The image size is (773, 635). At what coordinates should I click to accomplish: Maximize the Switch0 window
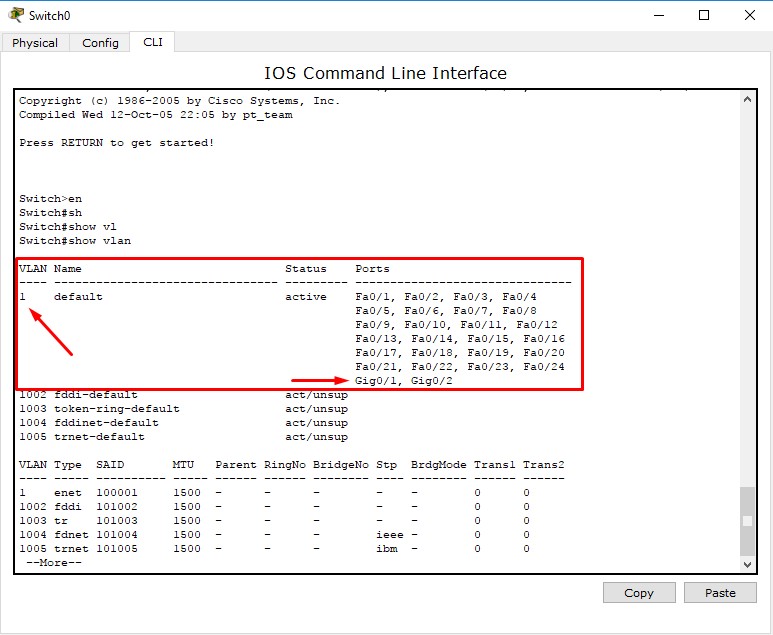pyautogui.click(x=704, y=15)
